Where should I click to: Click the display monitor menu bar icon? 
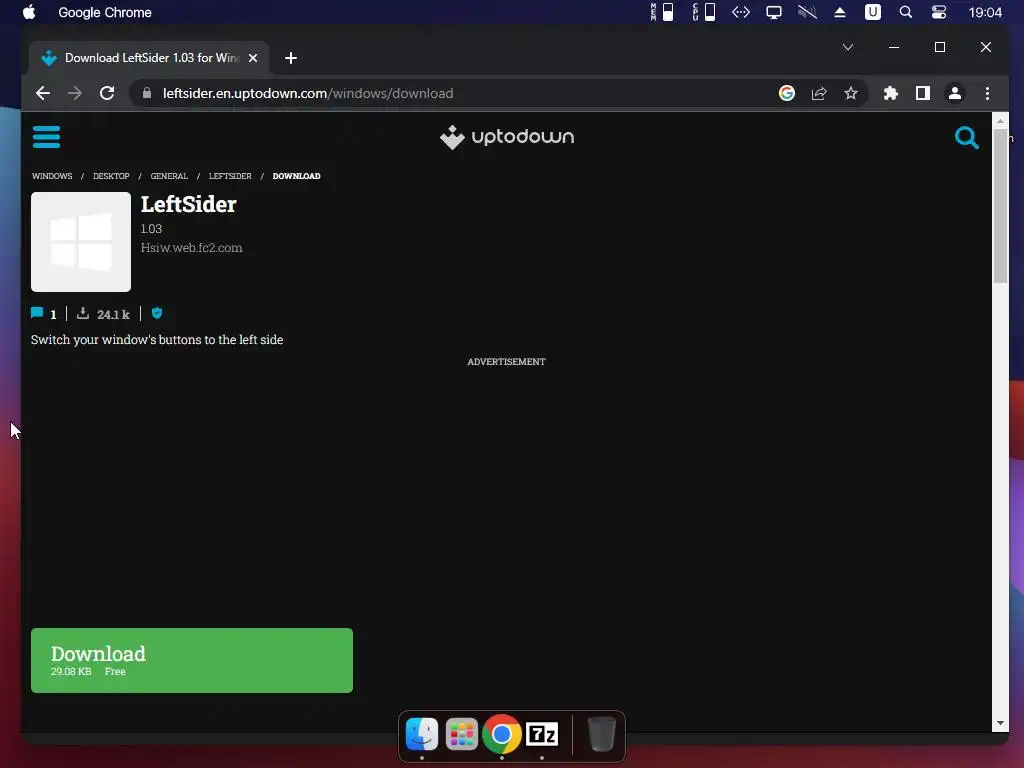point(774,12)
